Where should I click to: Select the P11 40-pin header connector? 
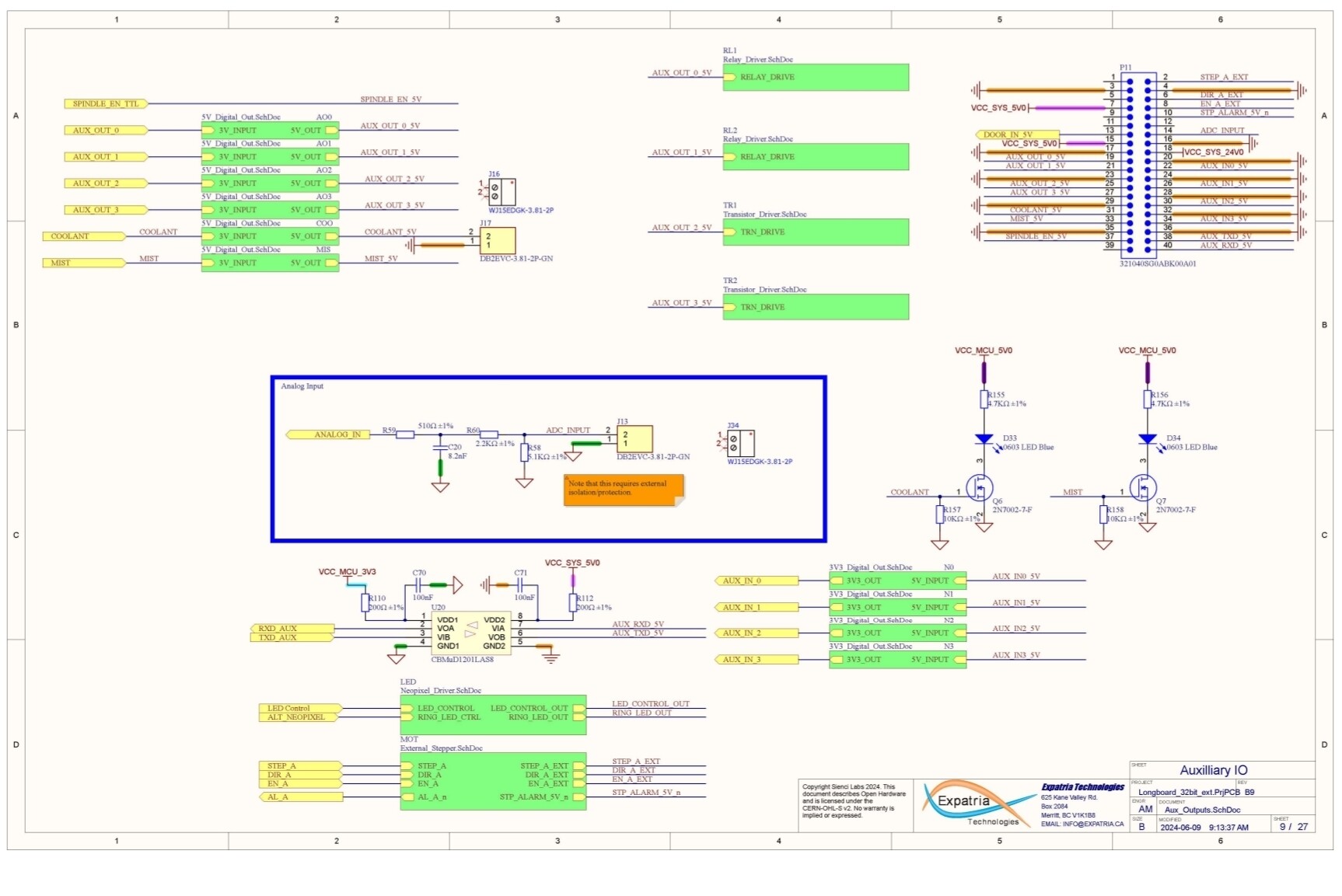point(1138,165)
